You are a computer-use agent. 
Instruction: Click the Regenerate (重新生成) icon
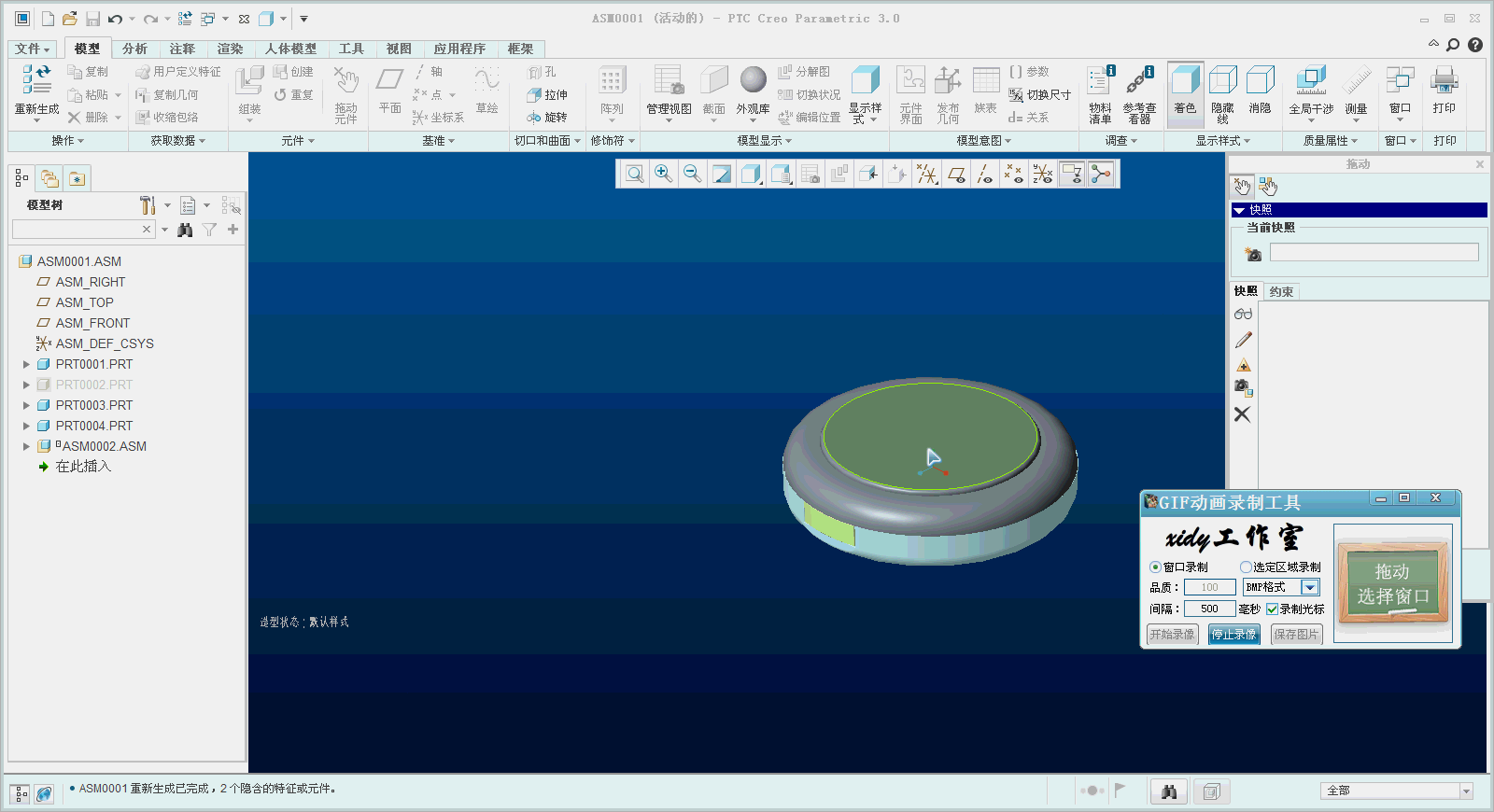point(36,80)
